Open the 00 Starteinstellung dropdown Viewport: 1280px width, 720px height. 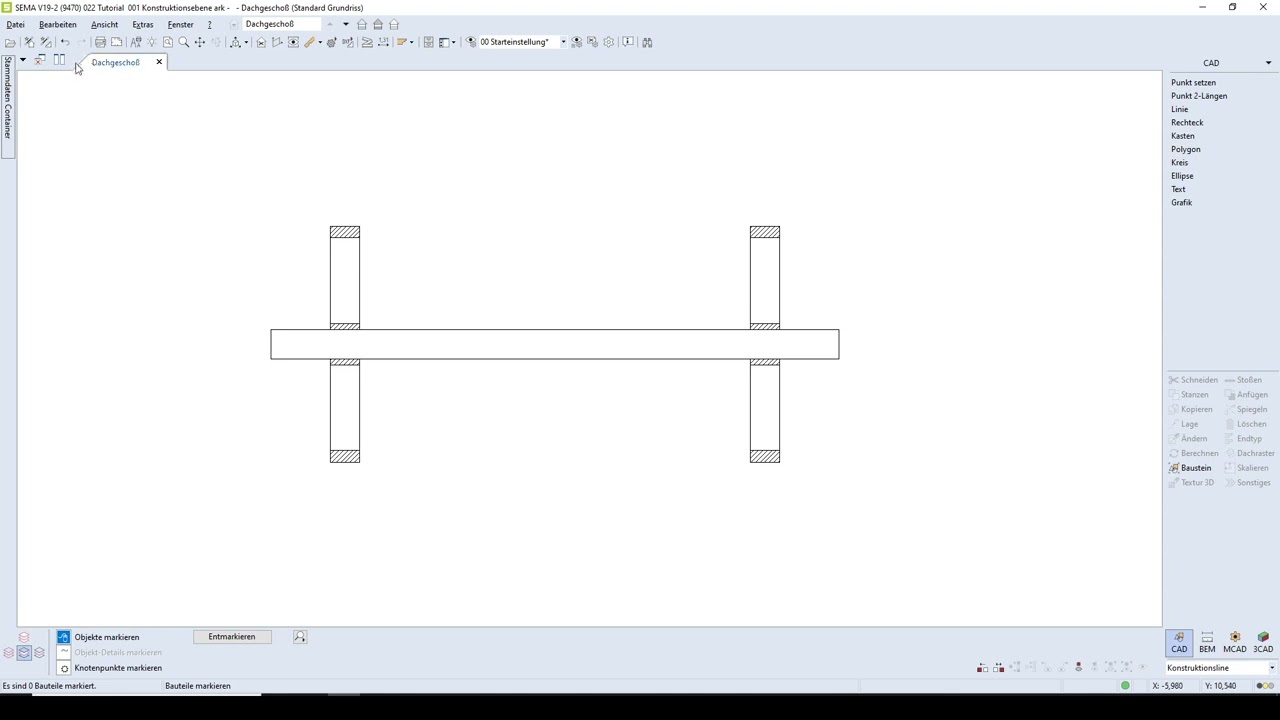[x=563, y=42]
